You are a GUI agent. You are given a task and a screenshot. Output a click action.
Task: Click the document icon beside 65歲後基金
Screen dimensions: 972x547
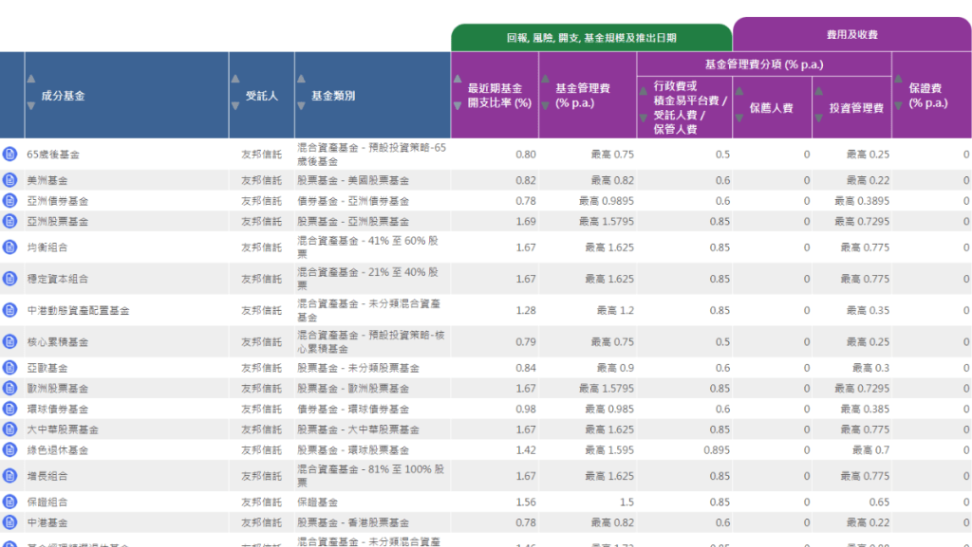10,154
